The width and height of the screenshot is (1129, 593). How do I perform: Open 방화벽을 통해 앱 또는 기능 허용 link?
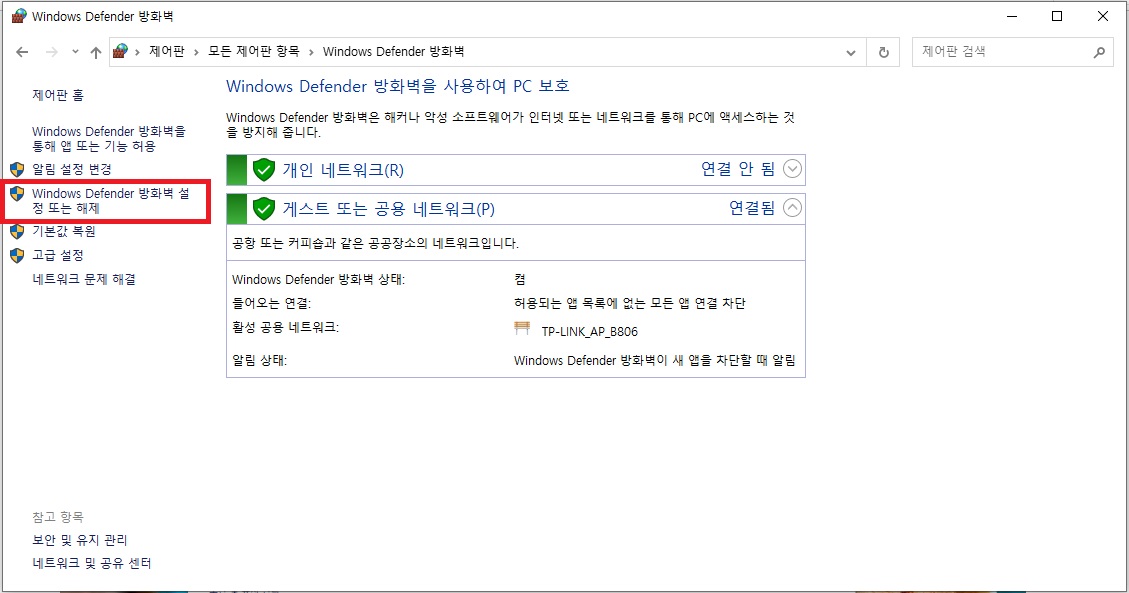tap(109, 138)
